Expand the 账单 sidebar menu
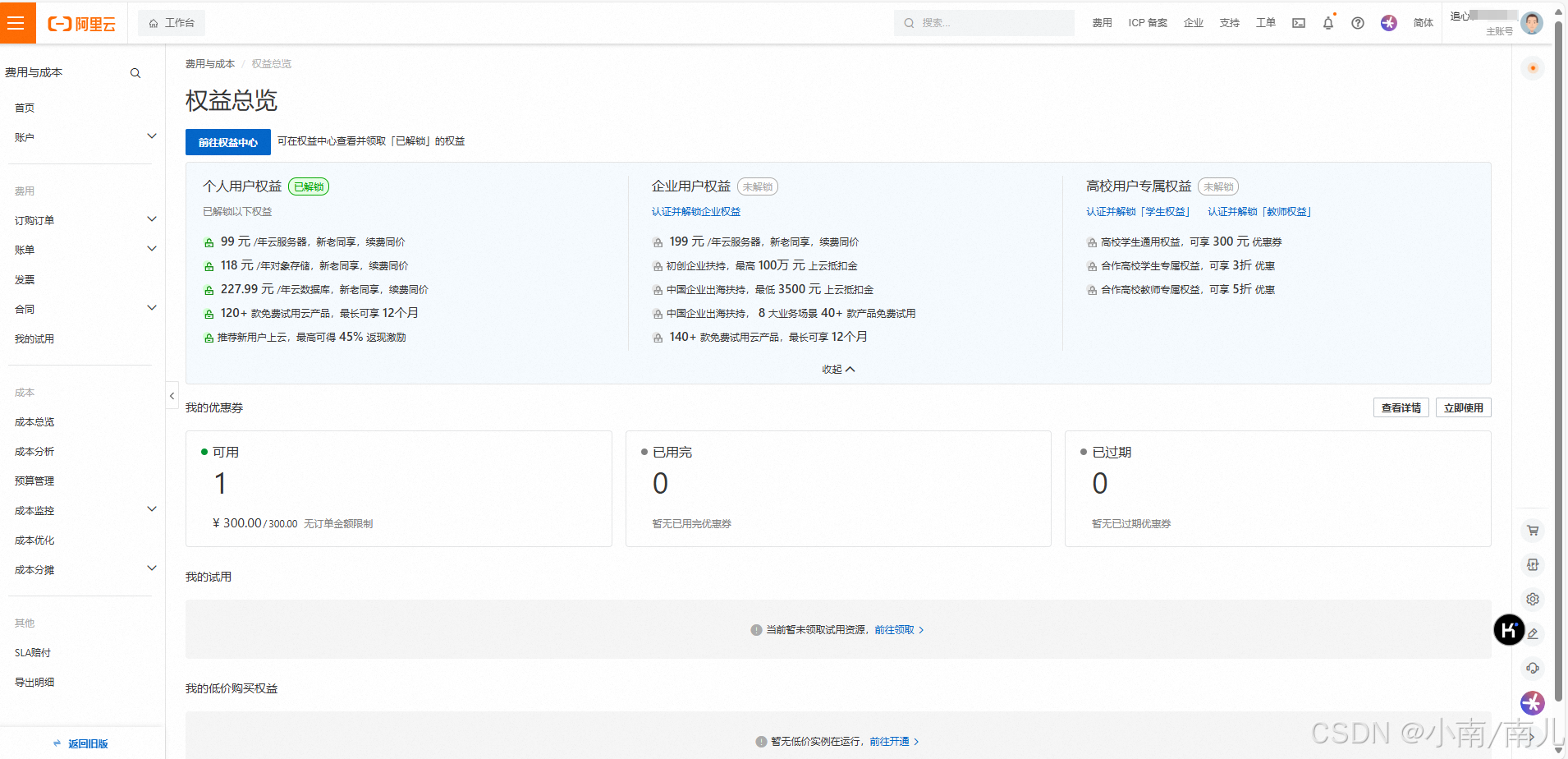 (x=152, y=249)
